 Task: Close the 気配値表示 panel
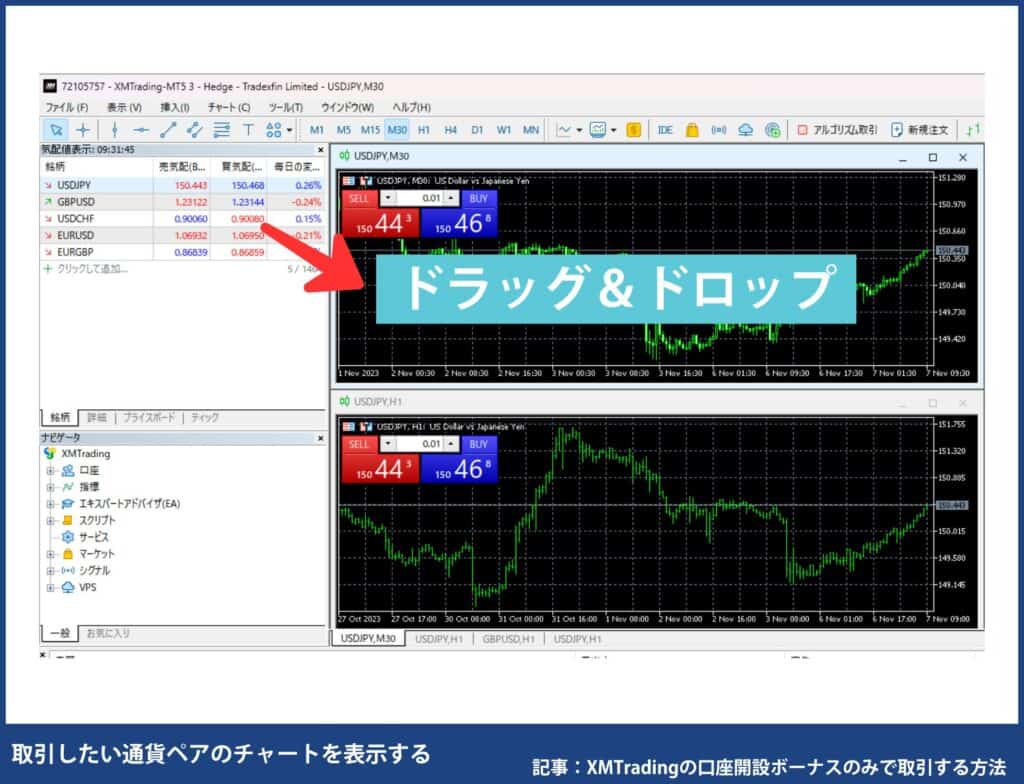coord(320,150)
